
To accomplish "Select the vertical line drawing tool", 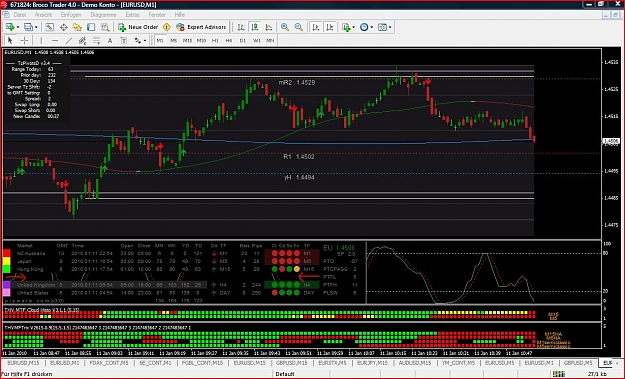I will click(x=41, y=40).
